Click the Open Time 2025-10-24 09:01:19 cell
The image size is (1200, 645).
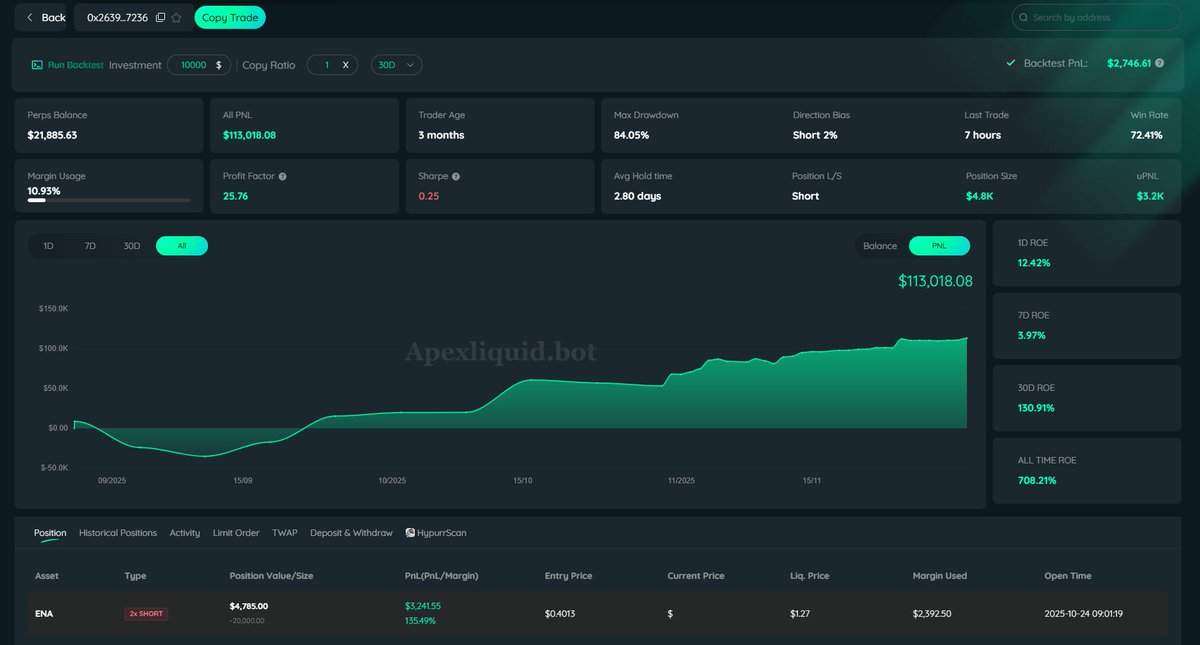click(x=1081, y=614)
